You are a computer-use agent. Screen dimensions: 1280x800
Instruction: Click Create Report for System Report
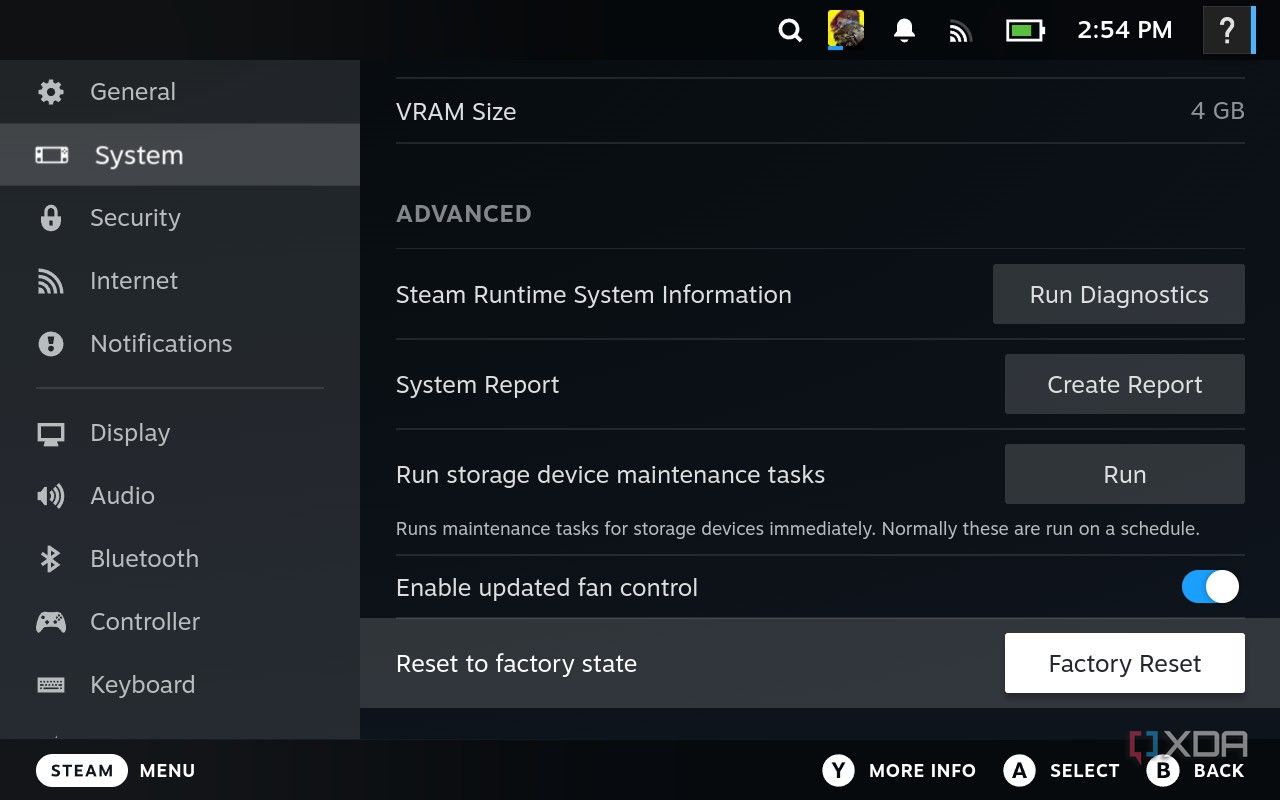pyautogui.click(x=1124, y=384)
